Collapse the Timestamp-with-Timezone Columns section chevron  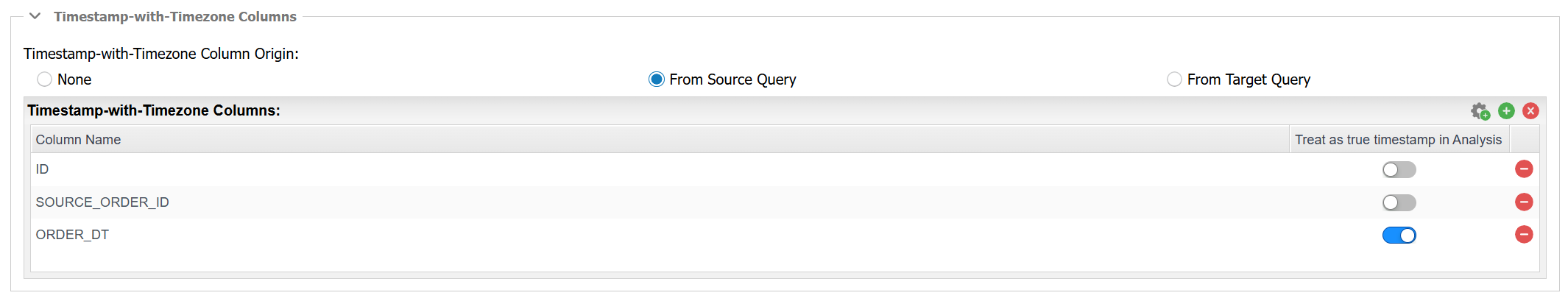(x=35, y=16)
